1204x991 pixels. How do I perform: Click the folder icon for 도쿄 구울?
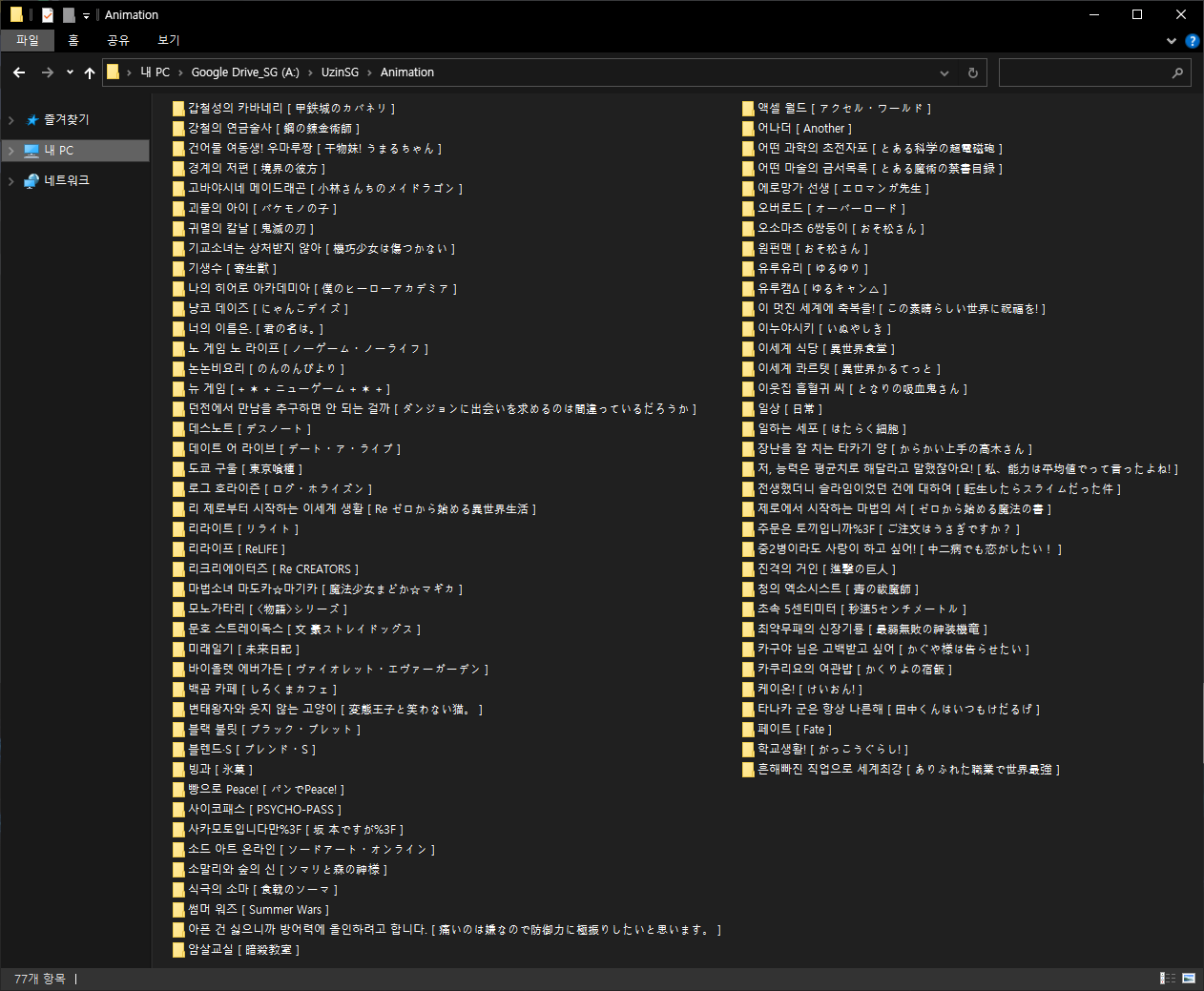pyautogui.click(x=178, y=469)
